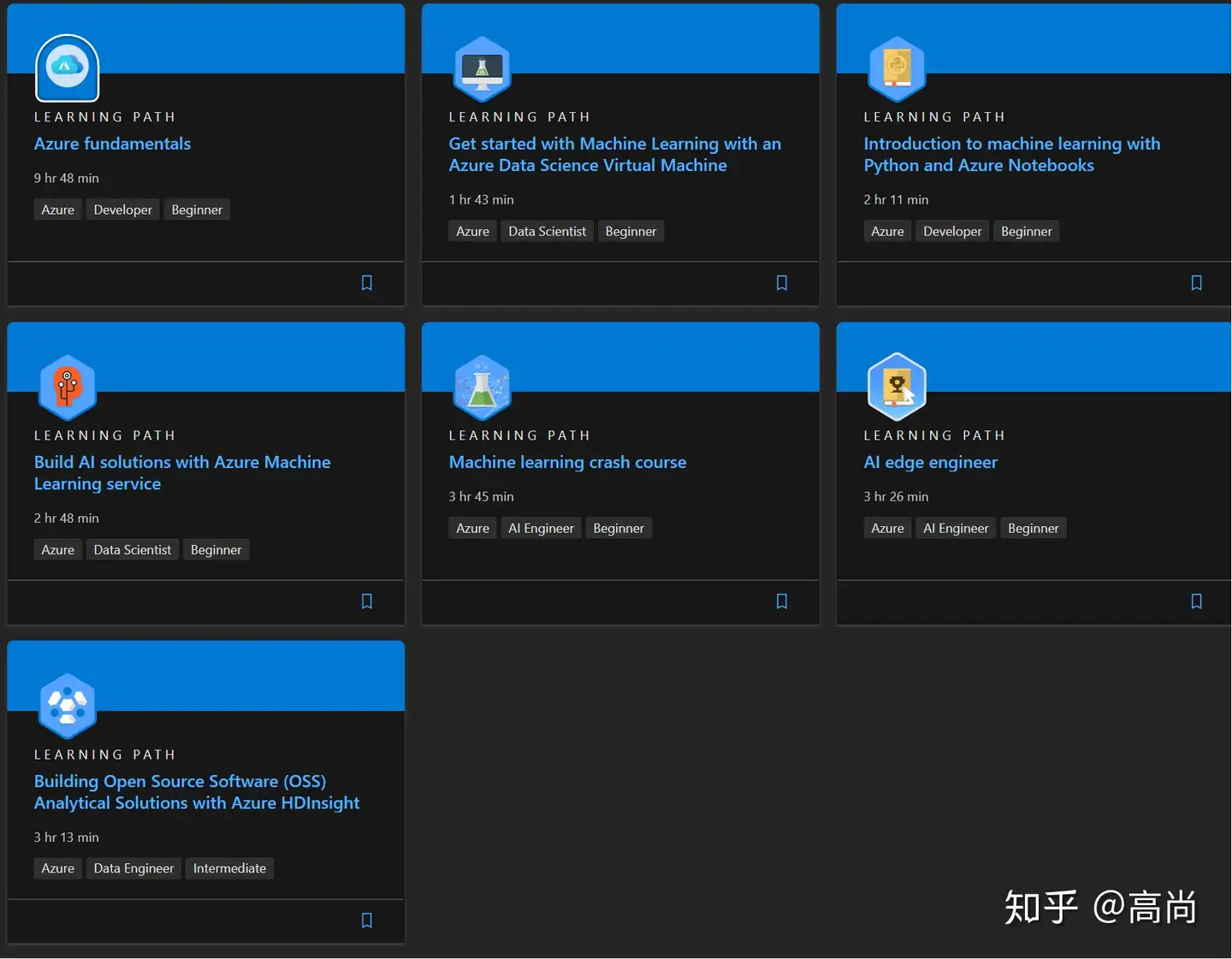
Task: Click Beginner tag on Data Science Virtual Machine card
Action: 631,231
